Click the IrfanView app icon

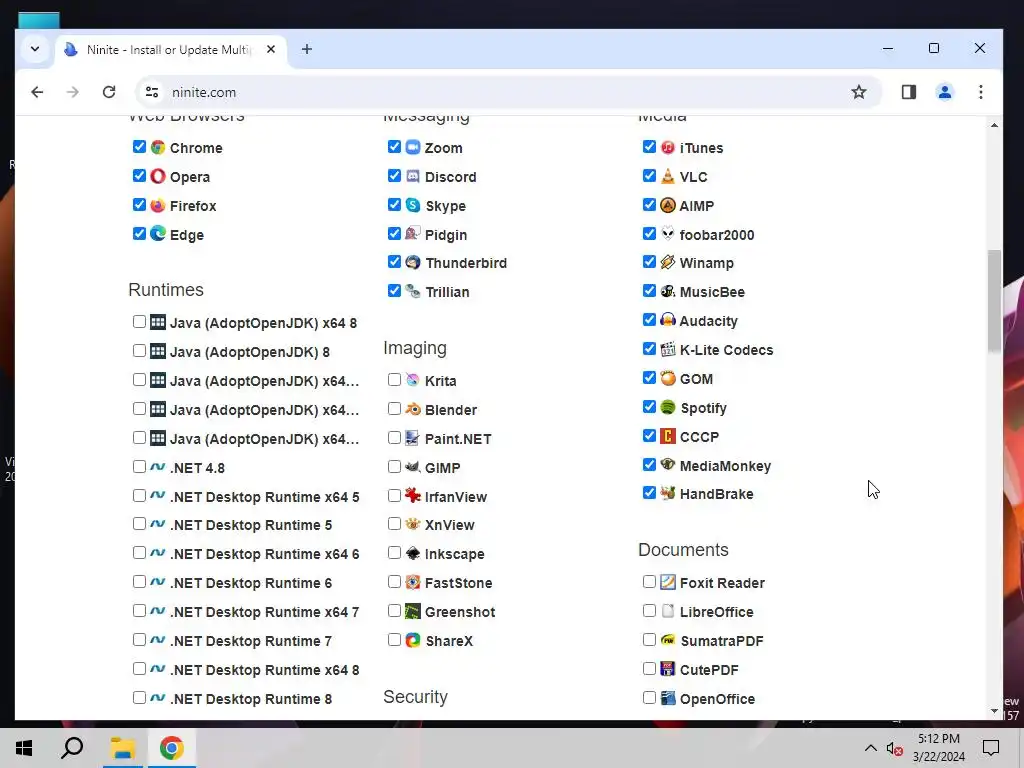[x=413, y=496]
